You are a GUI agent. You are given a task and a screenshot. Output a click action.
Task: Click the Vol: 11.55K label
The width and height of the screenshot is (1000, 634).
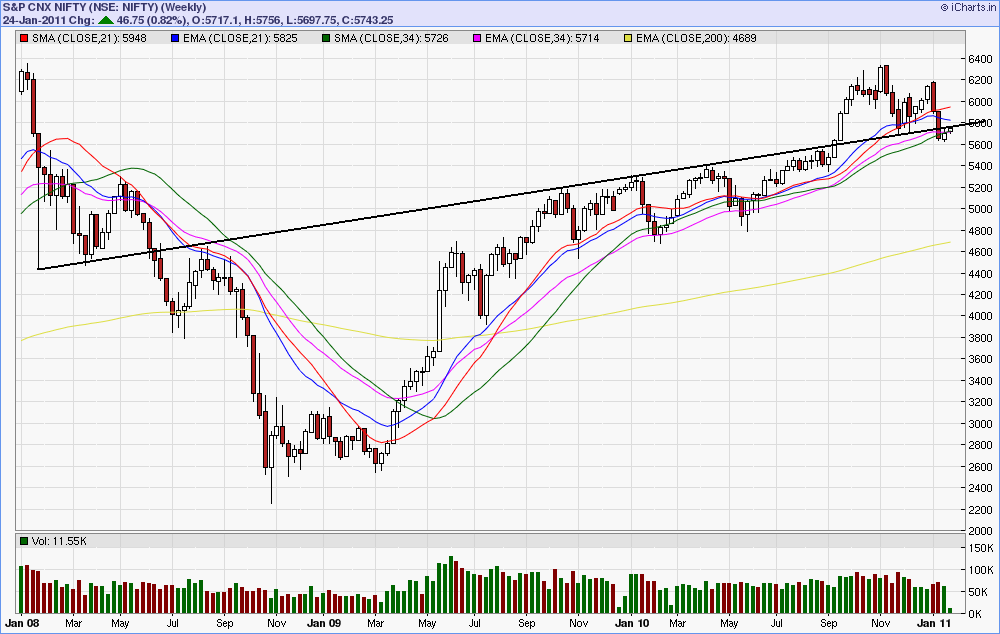59,541
